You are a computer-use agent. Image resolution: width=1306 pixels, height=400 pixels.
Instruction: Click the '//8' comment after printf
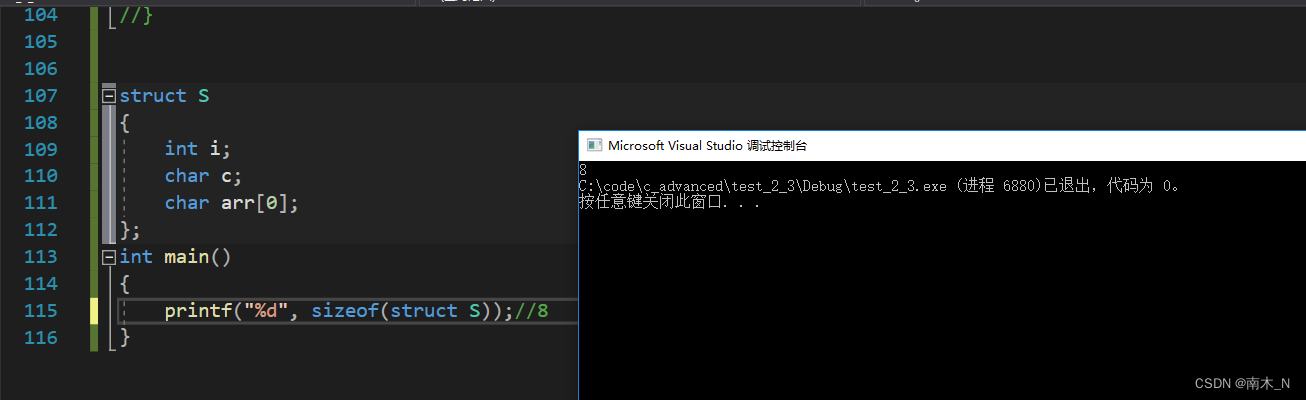(532, 311)
